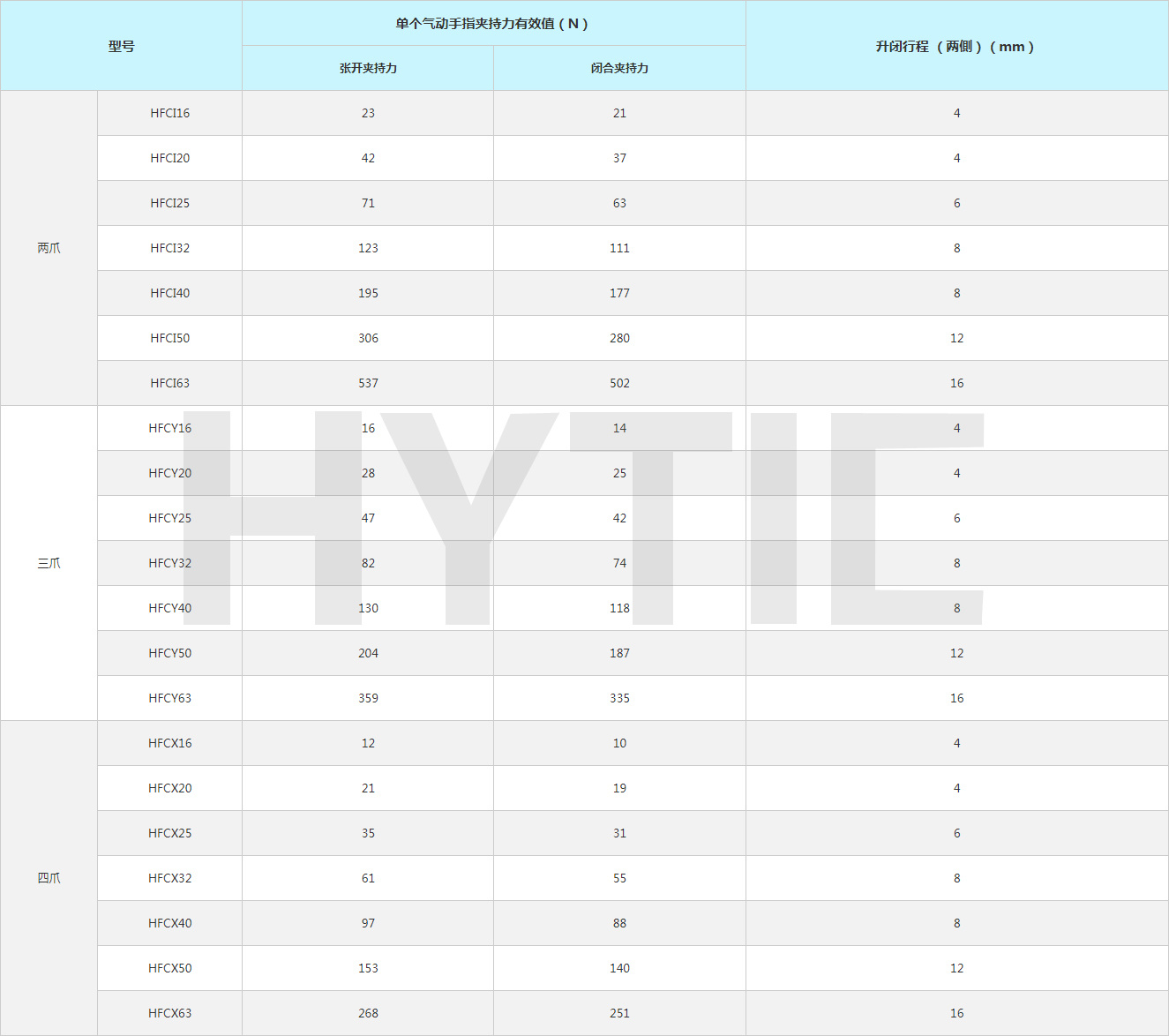Click closing force value 251
Screen dimensions: 1169x1036
(619, 1013)
